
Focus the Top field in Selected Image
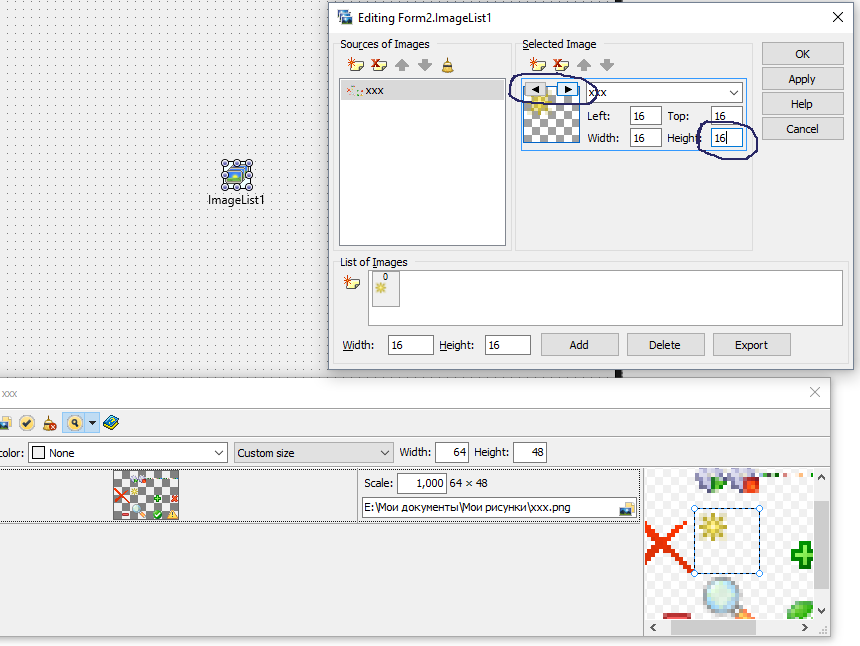point(727,116)
